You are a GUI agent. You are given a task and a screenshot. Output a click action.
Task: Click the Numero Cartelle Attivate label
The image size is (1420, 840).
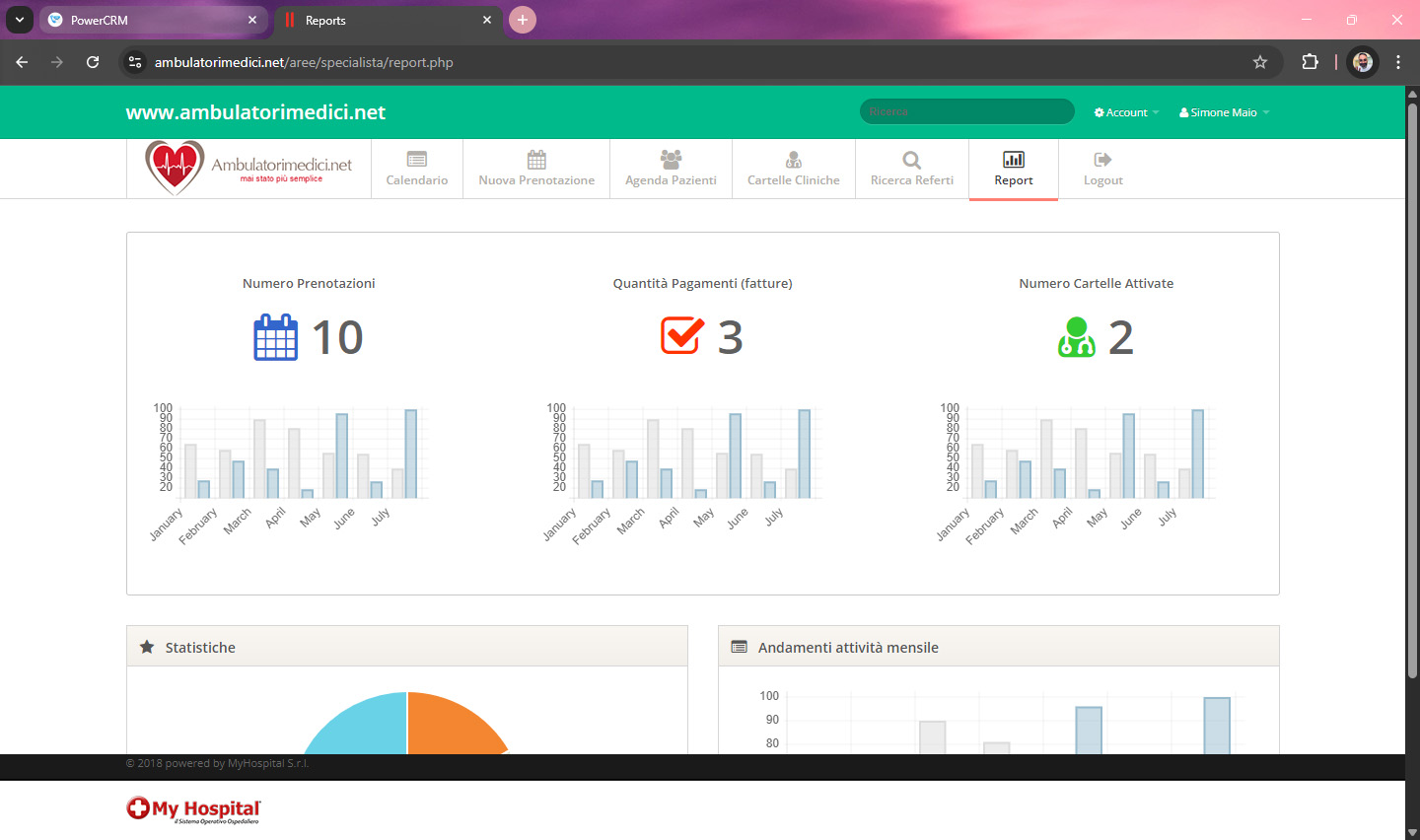1097,283
